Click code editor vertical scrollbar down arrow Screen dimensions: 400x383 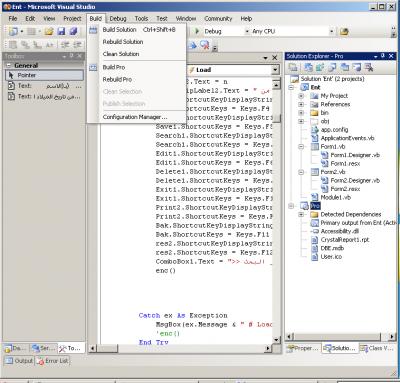pyautogui.click(x=276, y=340)
